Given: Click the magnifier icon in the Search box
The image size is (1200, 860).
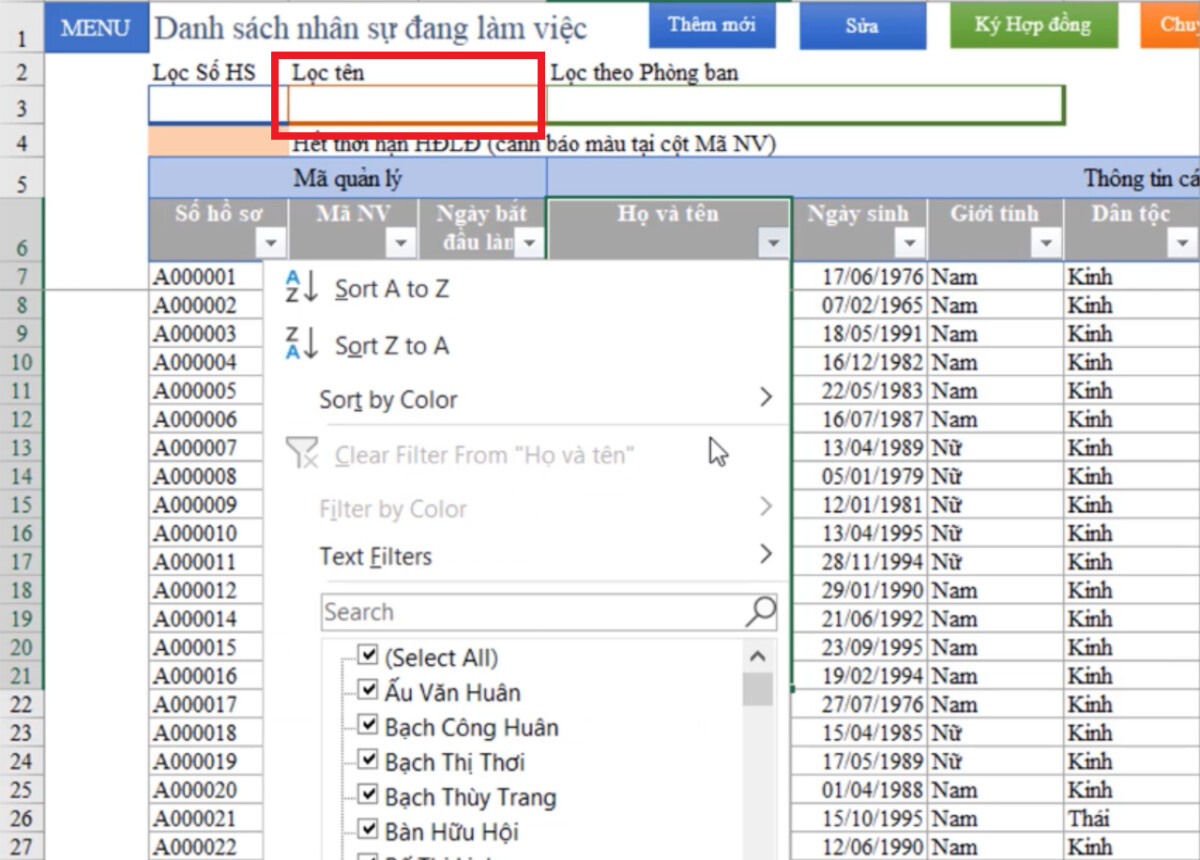Looking at the screenshot, I should coord(765,611).
